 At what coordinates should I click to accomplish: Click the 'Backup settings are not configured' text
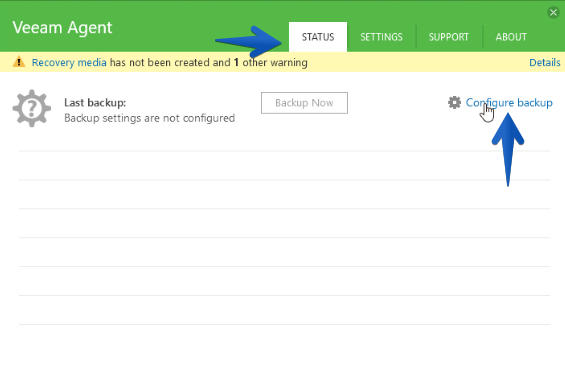click(x=150, y=118)
